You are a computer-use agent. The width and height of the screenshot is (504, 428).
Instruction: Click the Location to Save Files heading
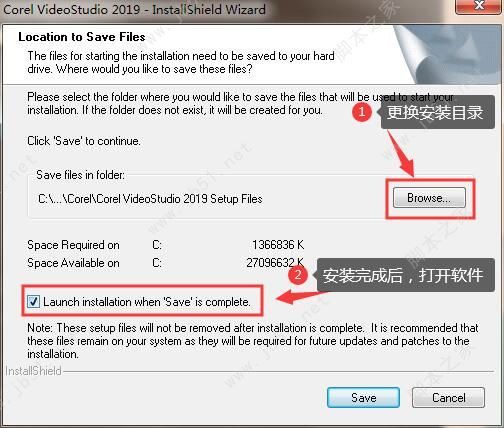pyautogui.click(x=82, y=37)
